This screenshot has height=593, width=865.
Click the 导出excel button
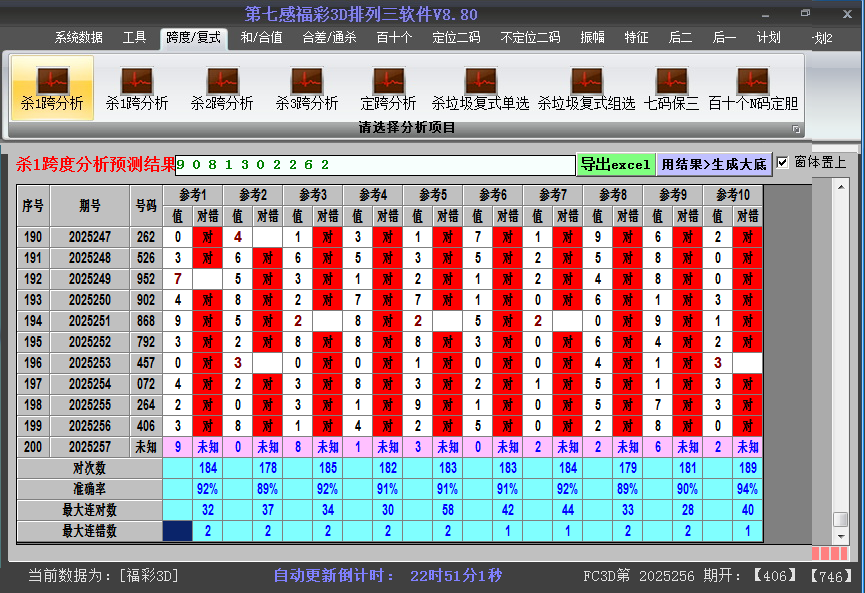(615, 164)
